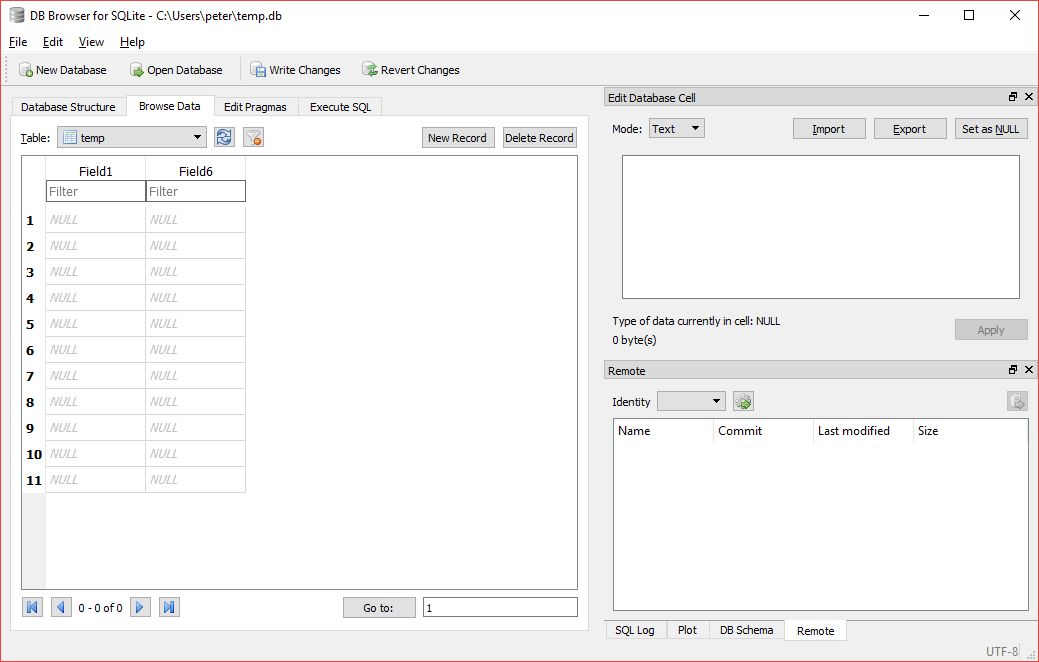Click inside the Field1 filter box
The width and height of the screenshot is (1039, 662).
(94, 191)
